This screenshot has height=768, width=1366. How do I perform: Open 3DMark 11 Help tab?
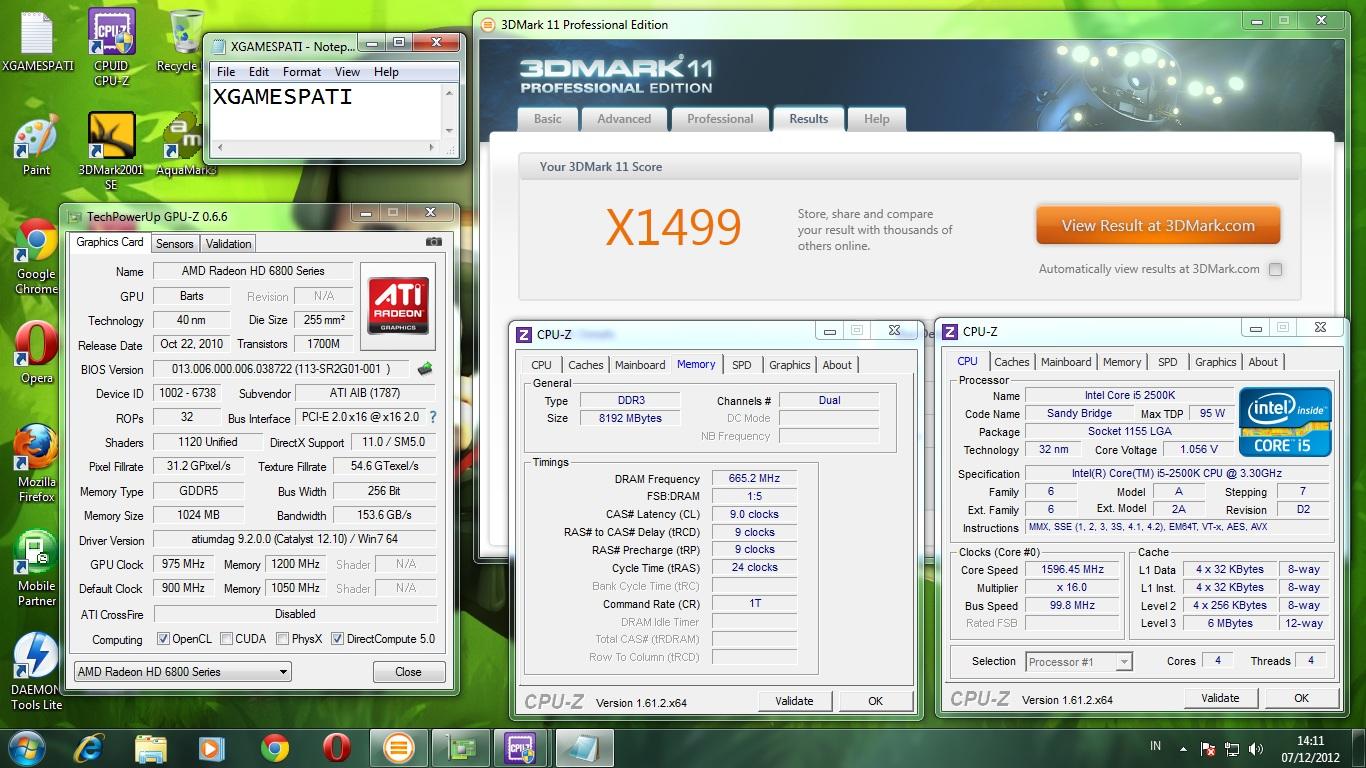[877, 119]
